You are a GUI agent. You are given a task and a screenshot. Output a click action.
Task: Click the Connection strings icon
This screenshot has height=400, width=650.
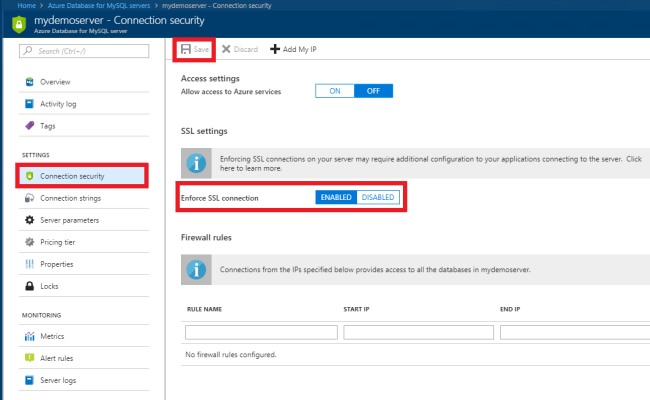[29, 198]
